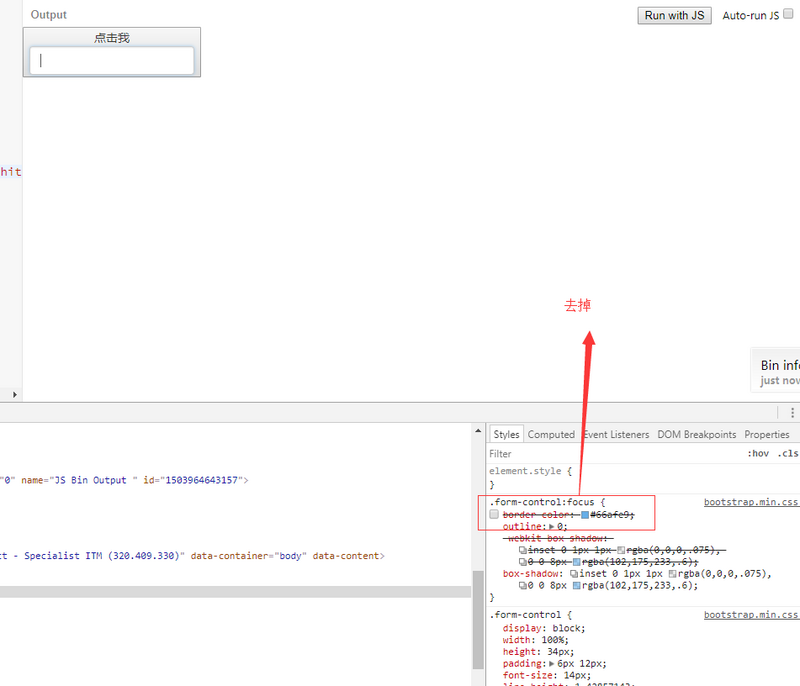This screenshot has height=686, width=800.
Task: Switch to the Styles tab
Action: (506, 435)
